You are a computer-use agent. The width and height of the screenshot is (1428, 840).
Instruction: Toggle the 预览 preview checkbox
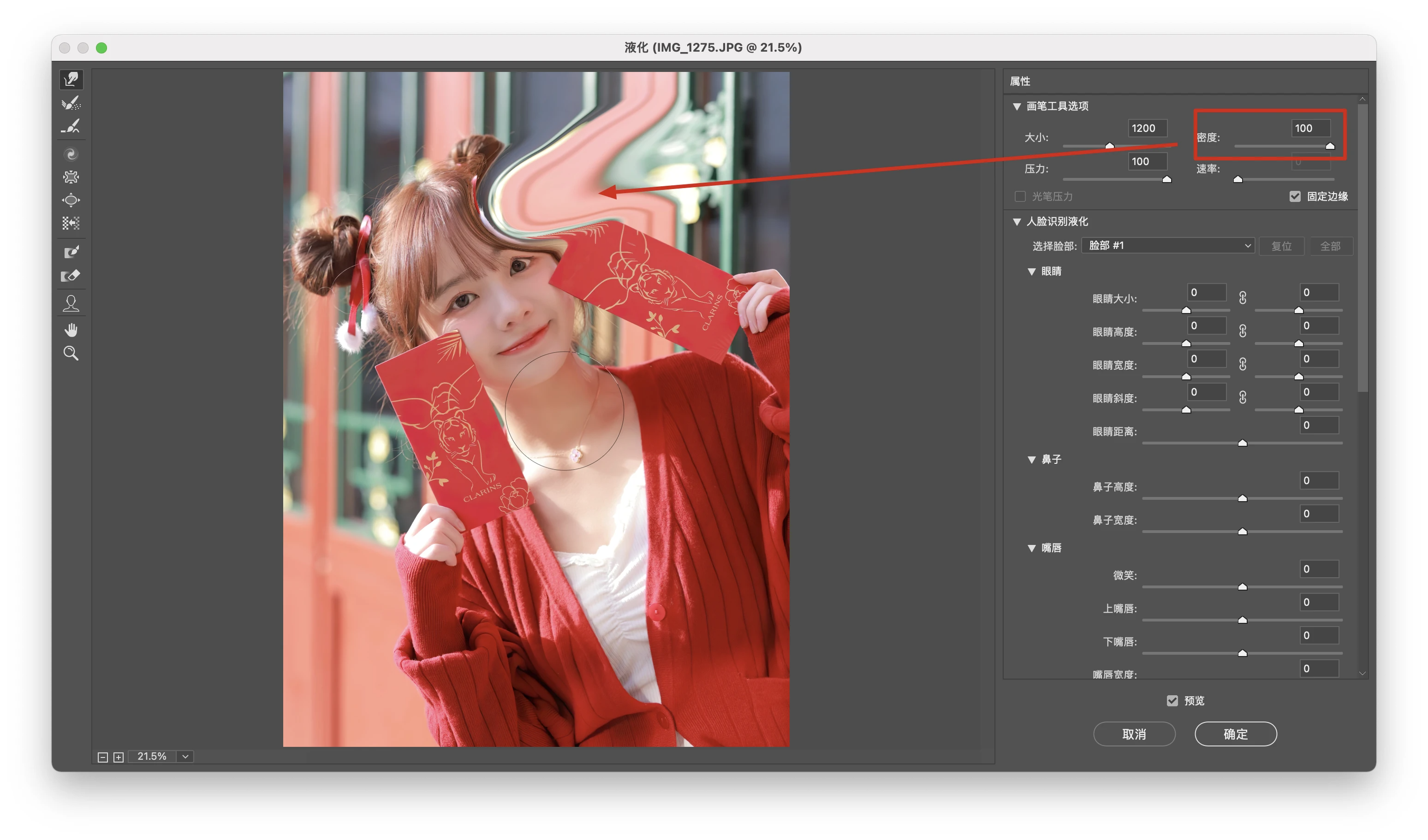[x=1172, y=701]
